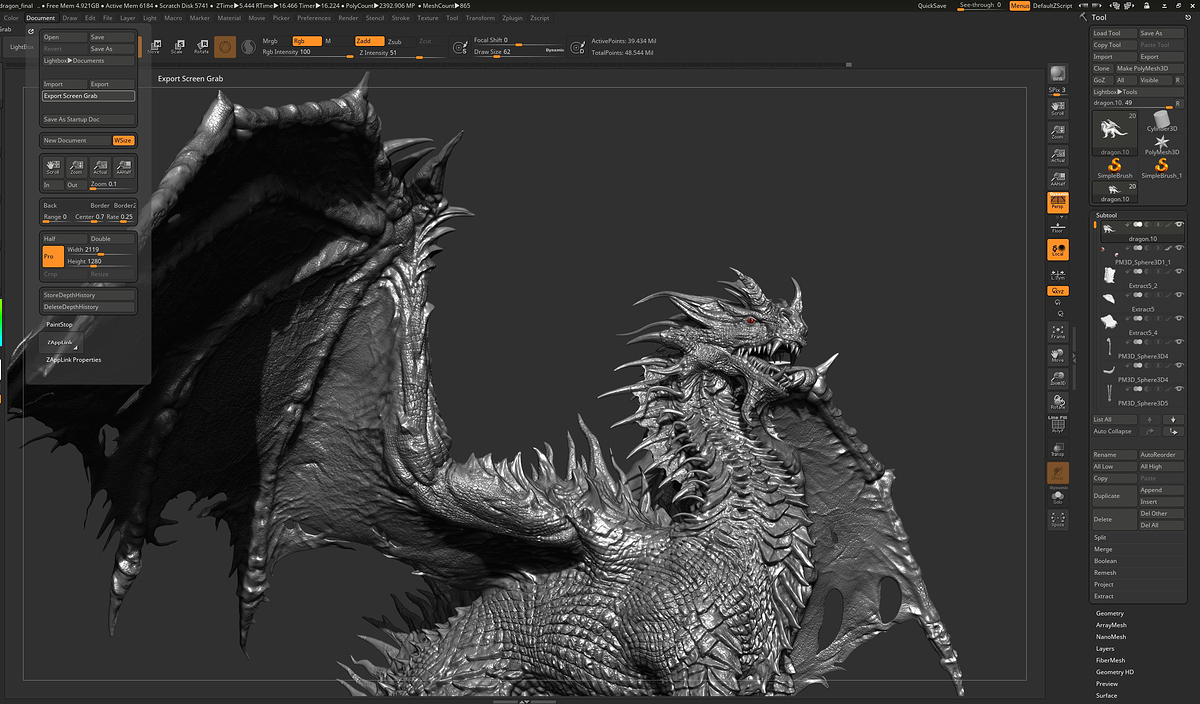Adjust the Draw Size slider
Image resolution: width=1200 pixels, height=704 pixels.
tap(519, 52)
